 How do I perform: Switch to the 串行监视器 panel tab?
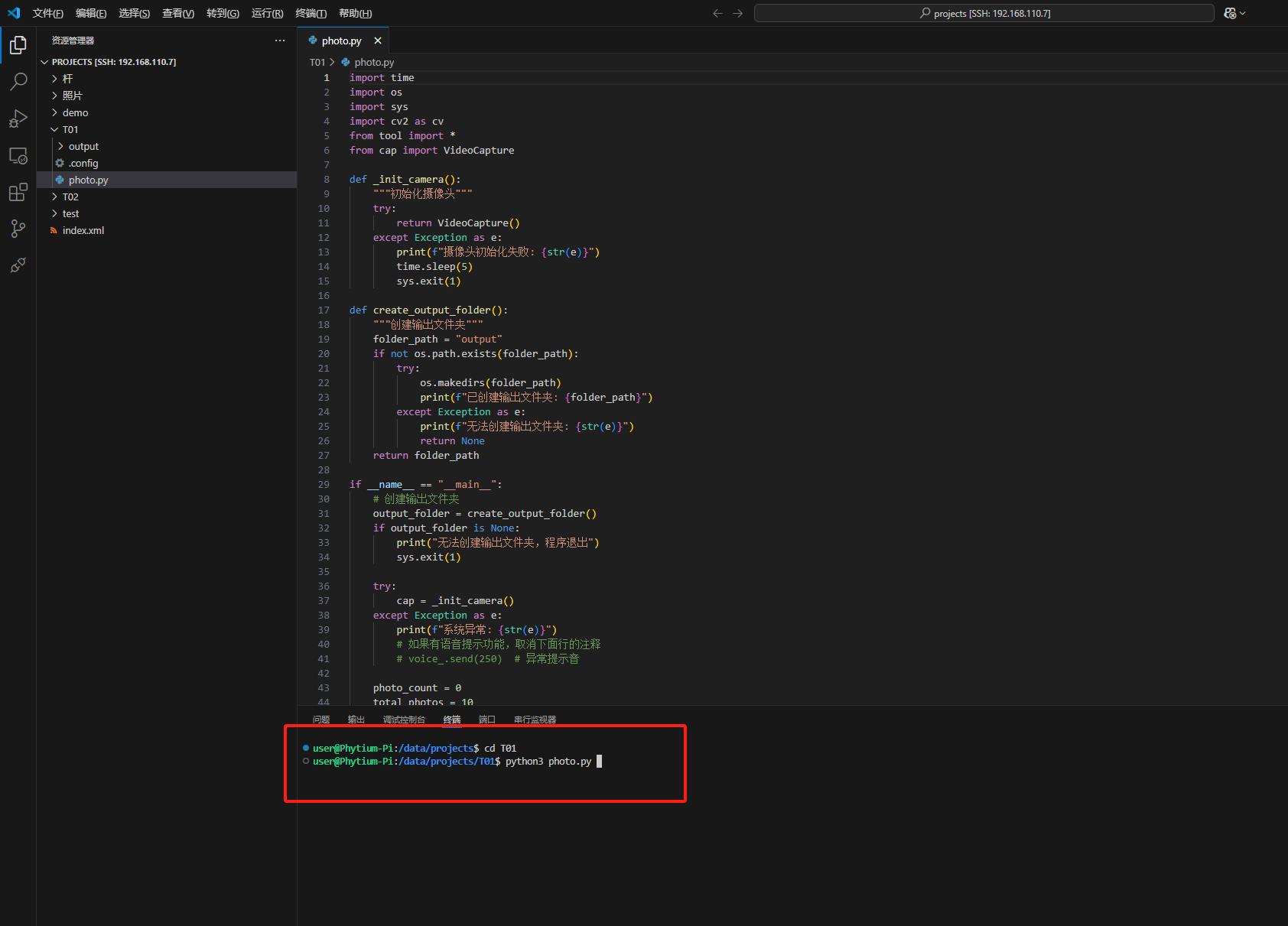click(x=535, y=720)
